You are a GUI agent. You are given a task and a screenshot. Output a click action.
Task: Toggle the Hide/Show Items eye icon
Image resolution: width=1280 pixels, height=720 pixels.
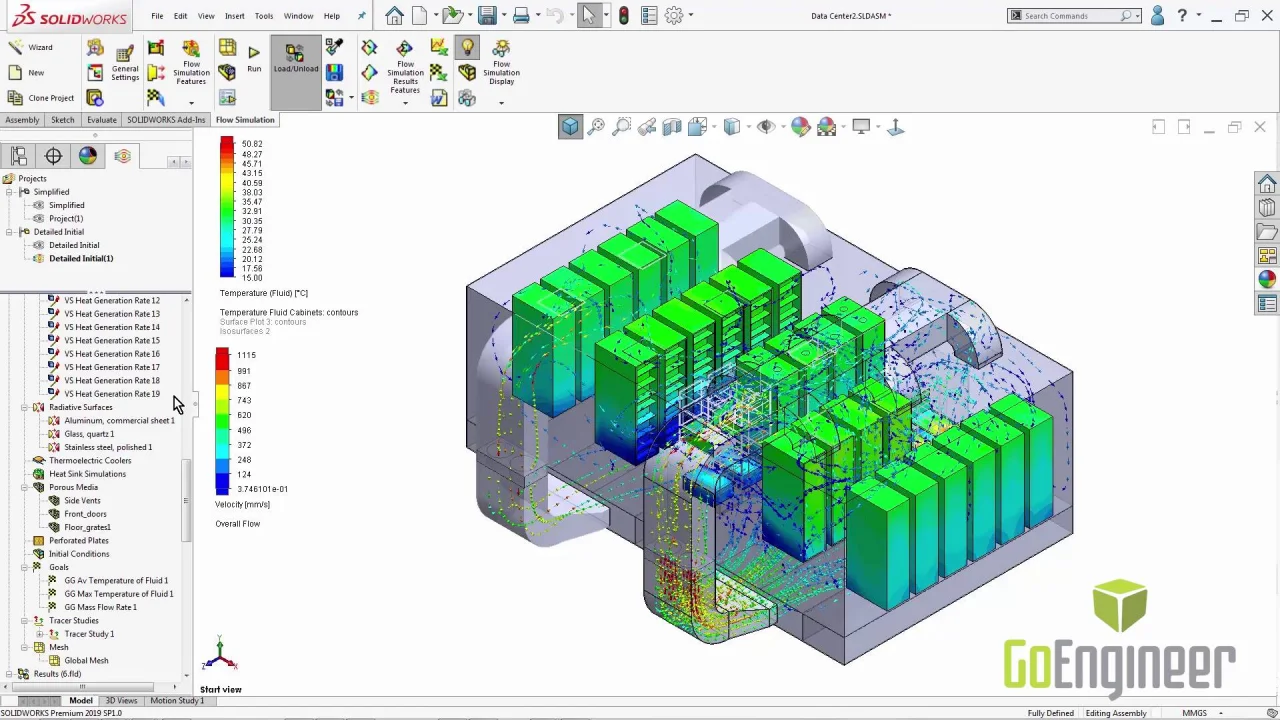pyautogui.click(x=766, y=127)
